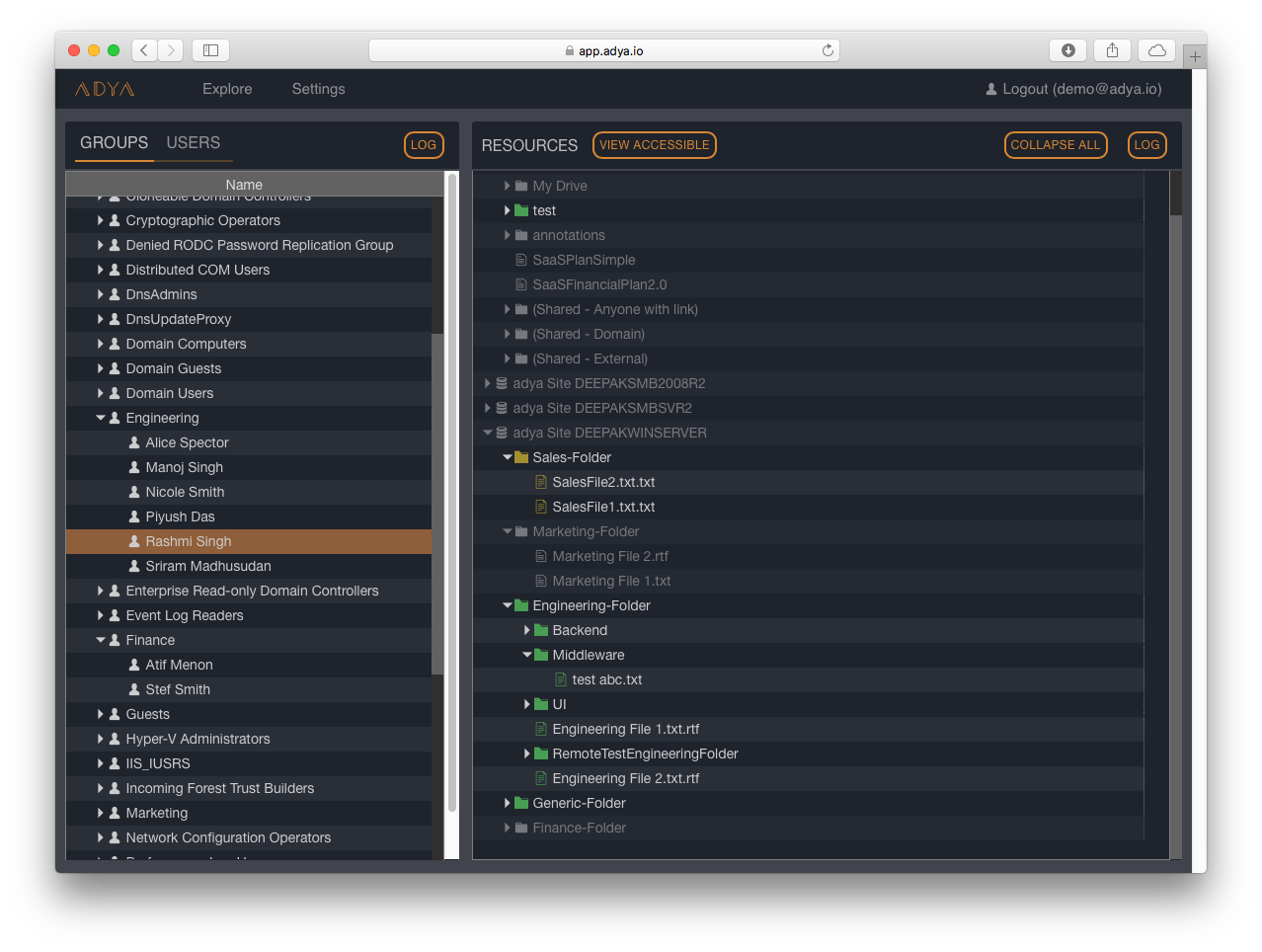Click the COLLAPSE ALL button
This screenshot has width=1262, height=952.
tap(1056, 144)
